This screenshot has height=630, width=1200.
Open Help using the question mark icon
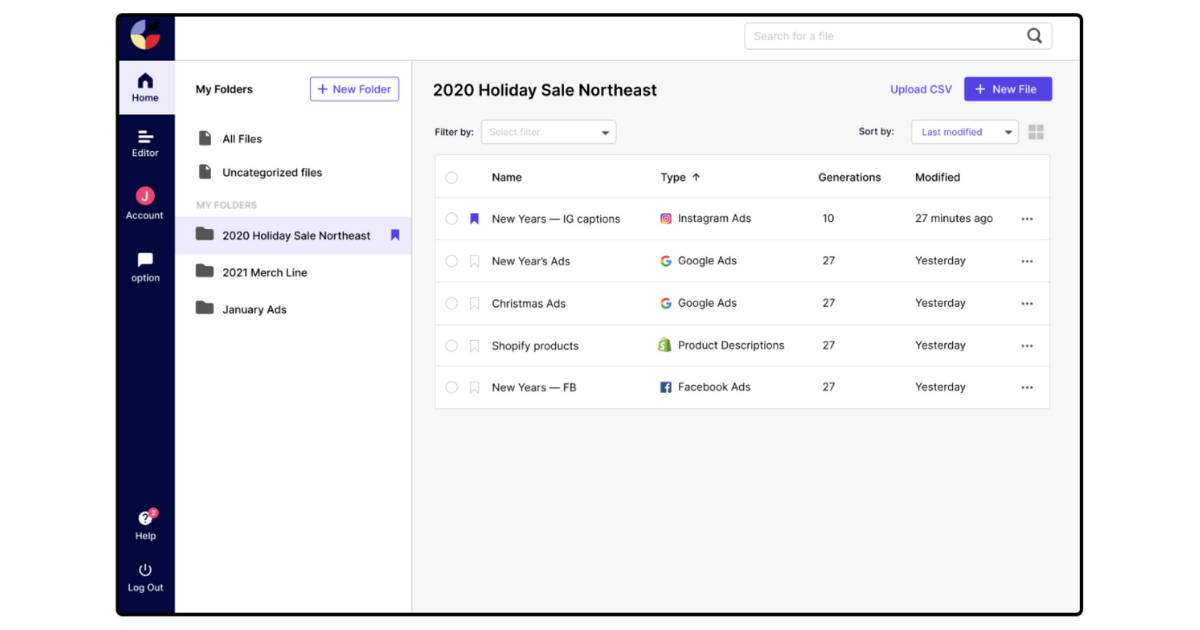click(145, 519)
